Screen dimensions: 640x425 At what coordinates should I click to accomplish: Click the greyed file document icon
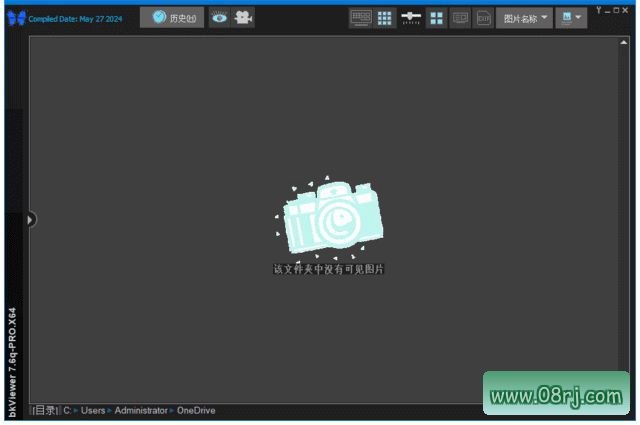click(x=484, y=18)
